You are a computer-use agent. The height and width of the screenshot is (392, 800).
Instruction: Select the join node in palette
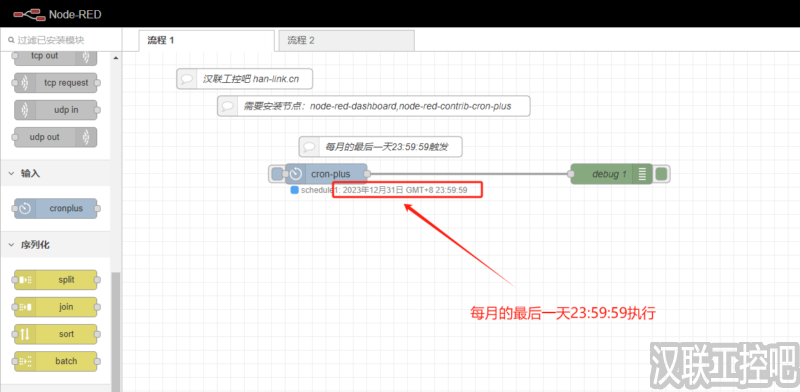[x=56, y=307]
